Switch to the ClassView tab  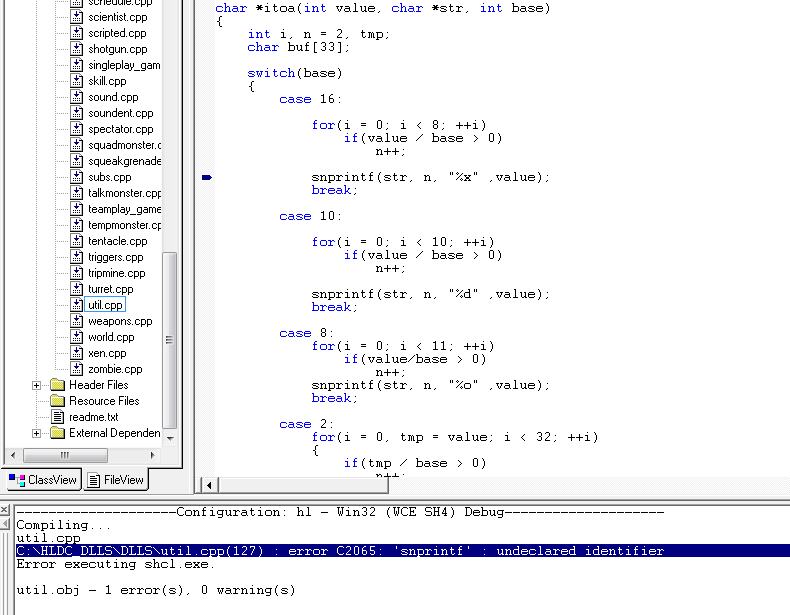[x=43, y=481]
